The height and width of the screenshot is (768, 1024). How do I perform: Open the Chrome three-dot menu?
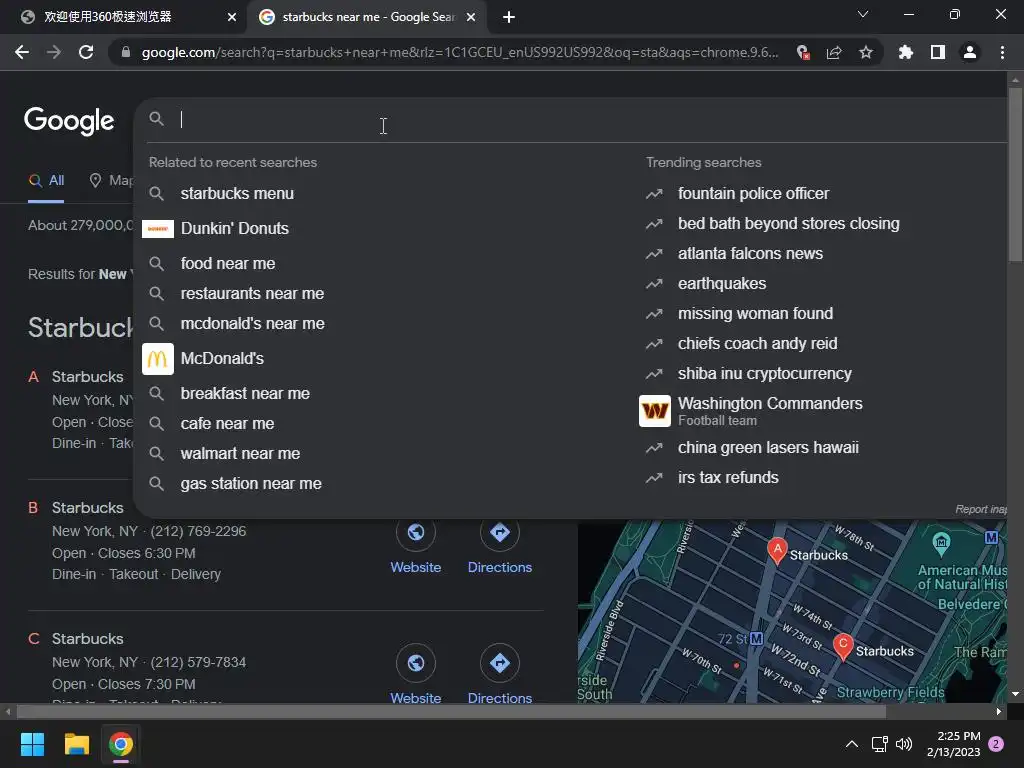click(1002, 52)
